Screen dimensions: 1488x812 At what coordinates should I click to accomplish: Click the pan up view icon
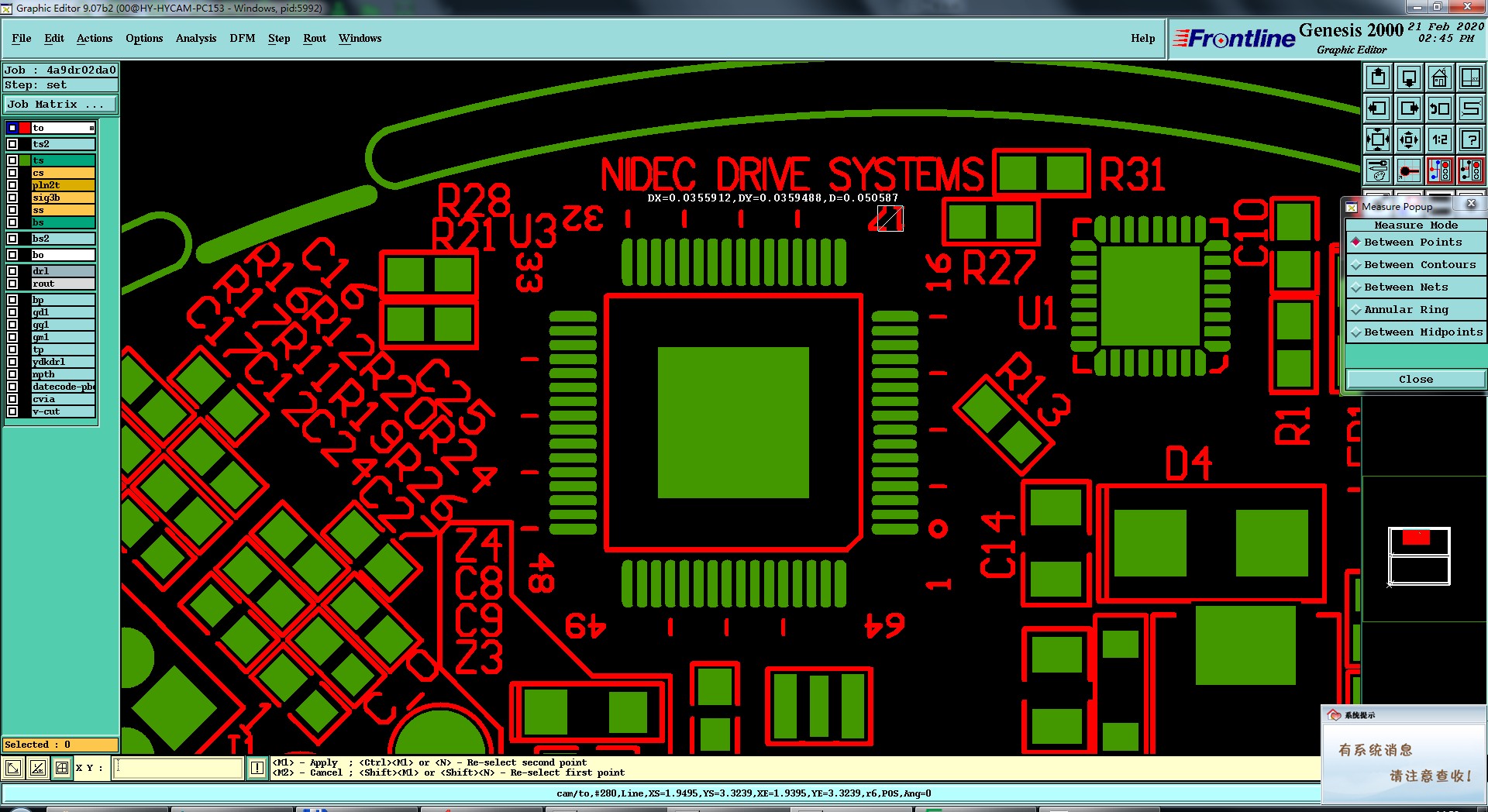click(x=1378, y=77)
